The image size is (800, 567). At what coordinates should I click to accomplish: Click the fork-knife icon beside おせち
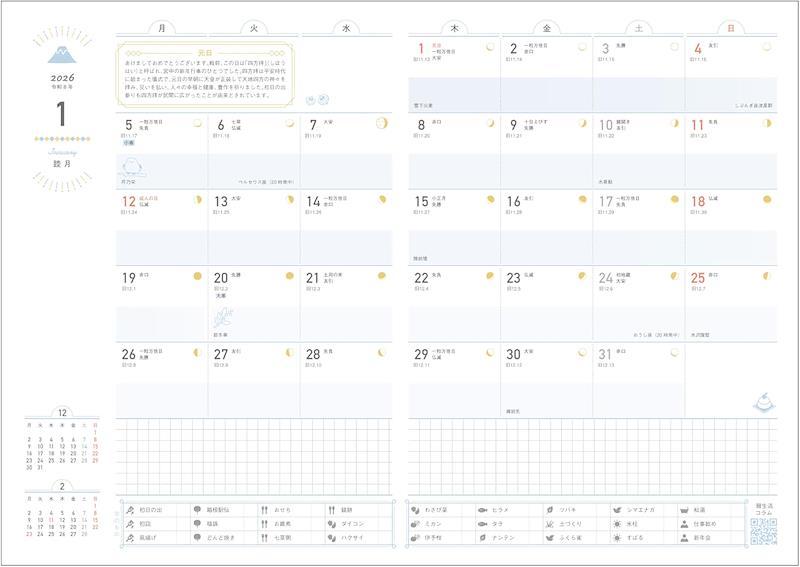tap(264, 510)
